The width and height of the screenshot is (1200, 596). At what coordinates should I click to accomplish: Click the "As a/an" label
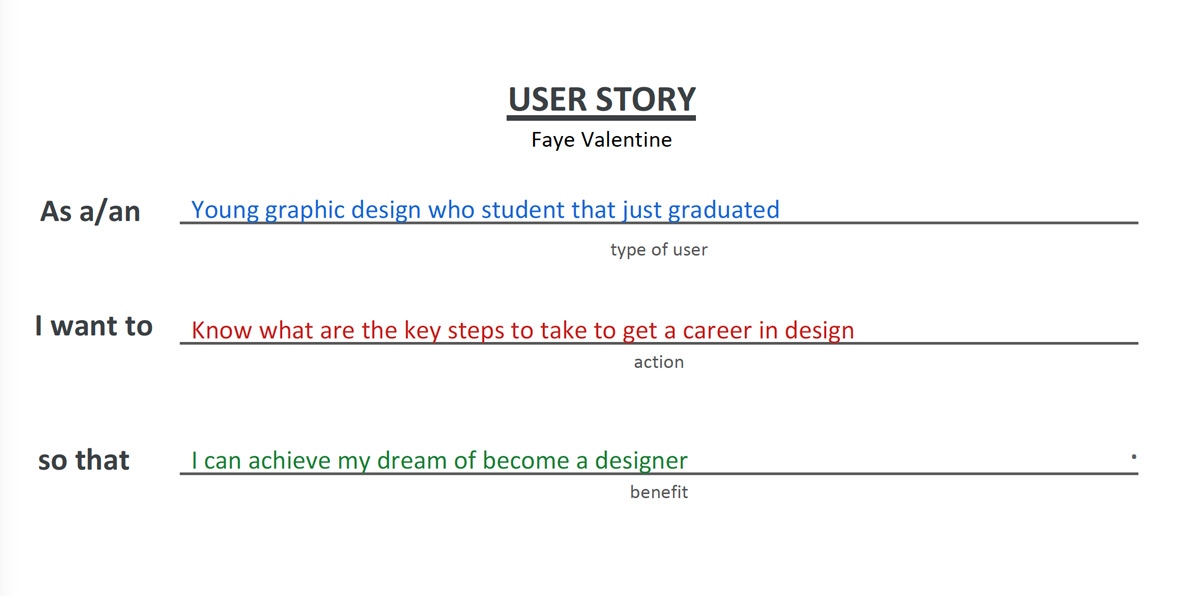point(90,211)
